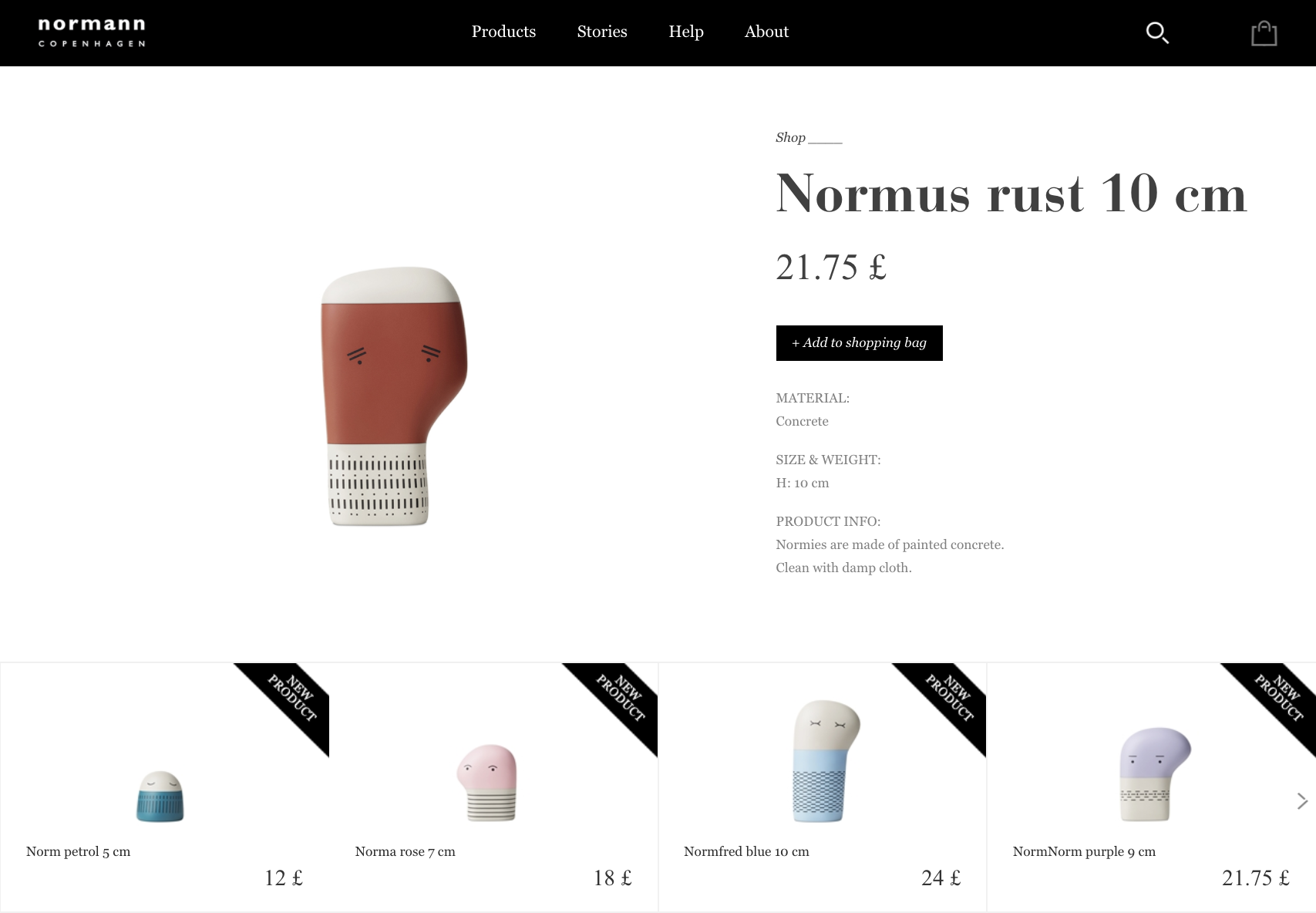This screenshot has height=913, width=1316.
Task: Follow the Shop breadcrumb link
Action: [790, 137]
